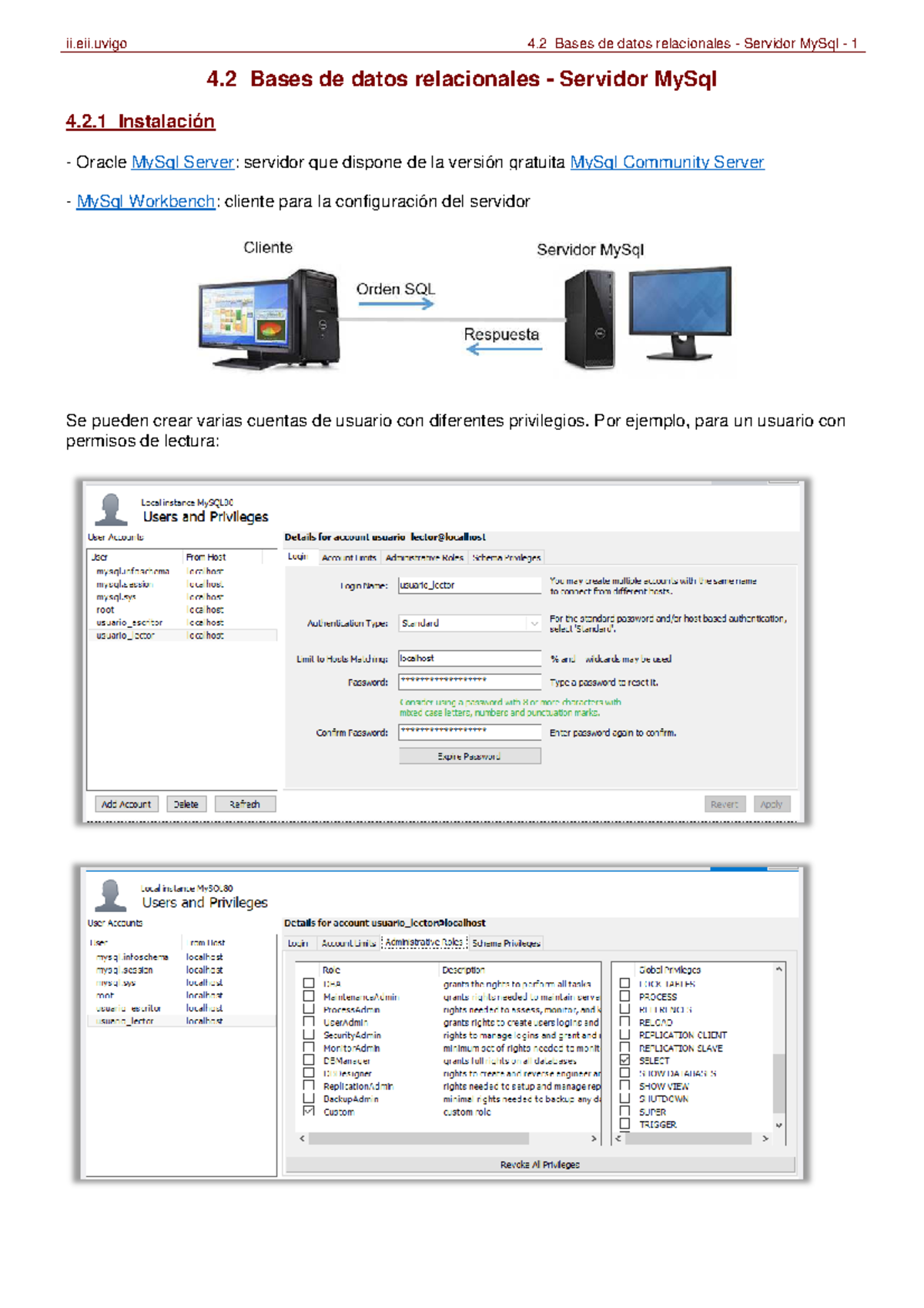Click the Revoke All Privileges button
This screenshot has height=1308, width=924.
click(540, 1164)
